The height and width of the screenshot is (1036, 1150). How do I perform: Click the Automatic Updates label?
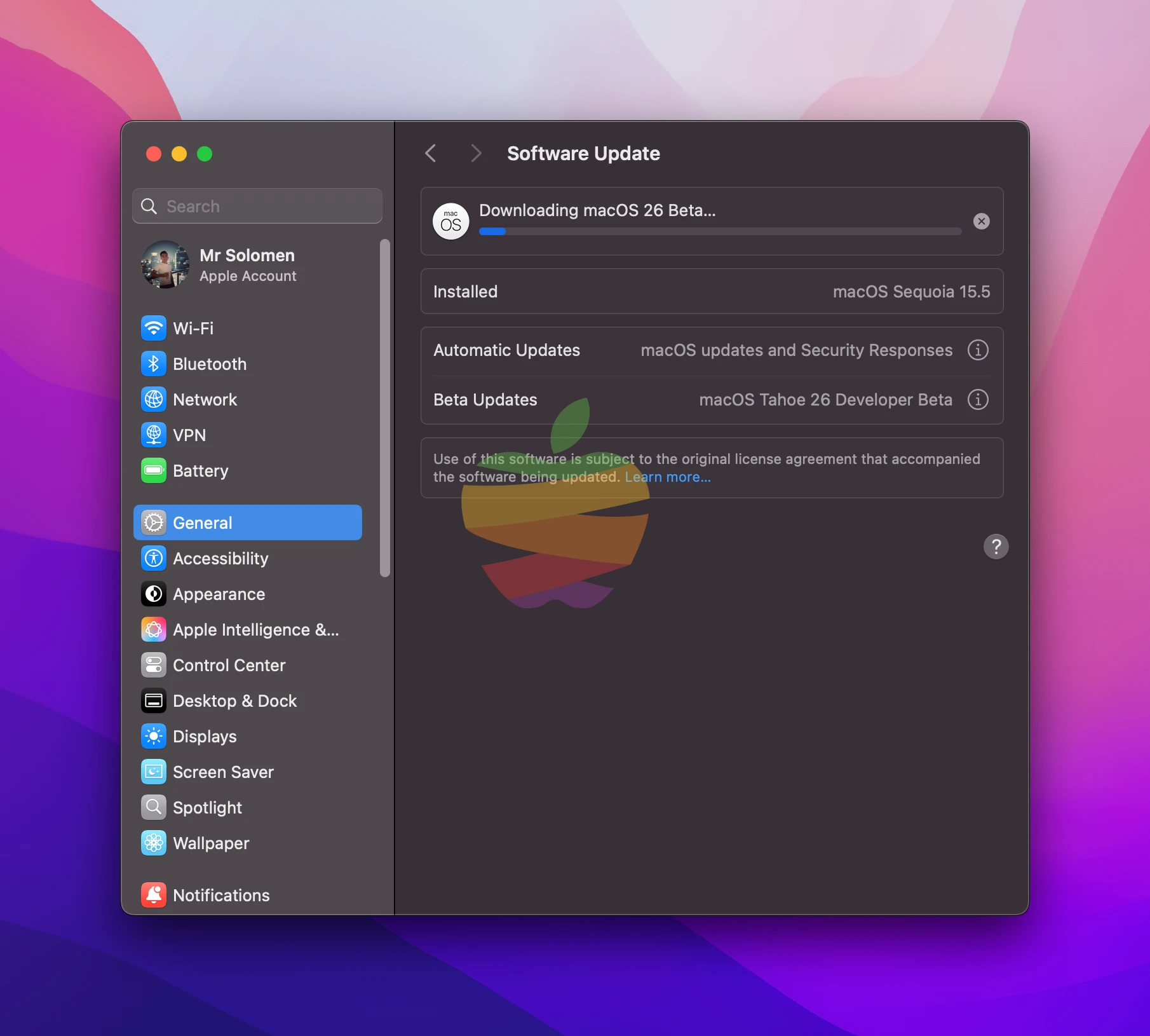pos(506,350)
